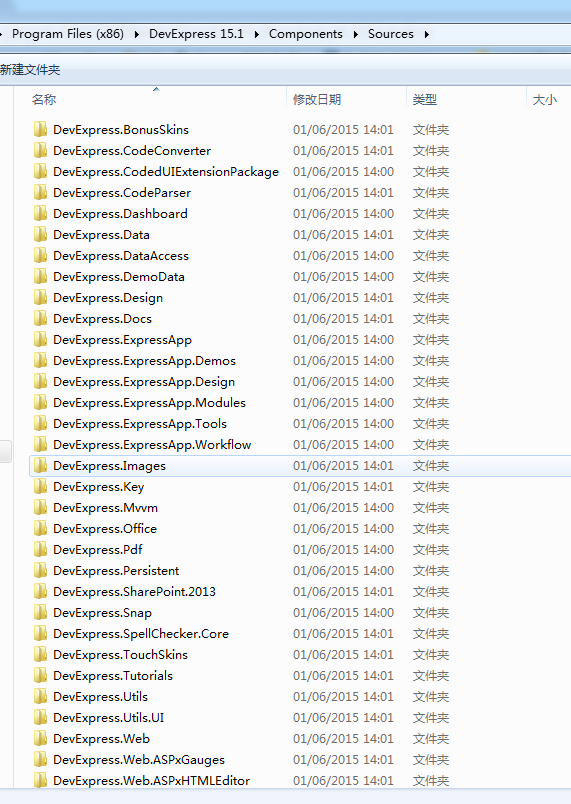The image size is (571, 804).
Task: Expand dropdown arrow after Program Files (x86)
Action: pyautogui.click(x=137, y=34)
